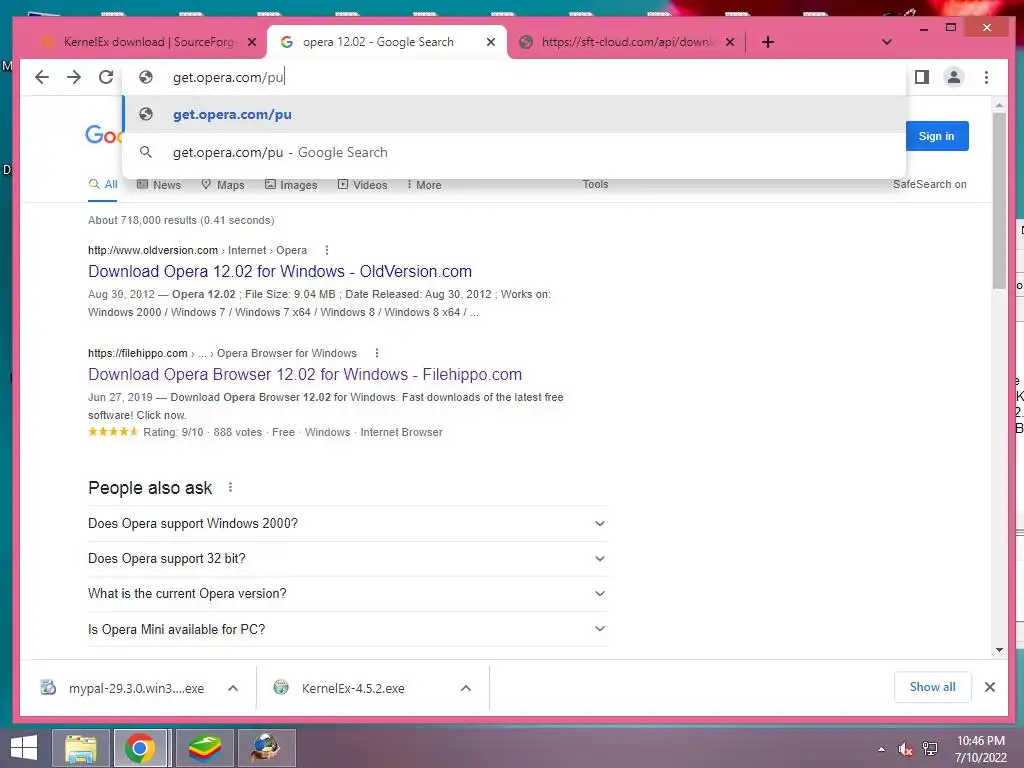Open options chevron for mypal download
This screenshot has width=1024, height=768.
(x=232, y=688)
